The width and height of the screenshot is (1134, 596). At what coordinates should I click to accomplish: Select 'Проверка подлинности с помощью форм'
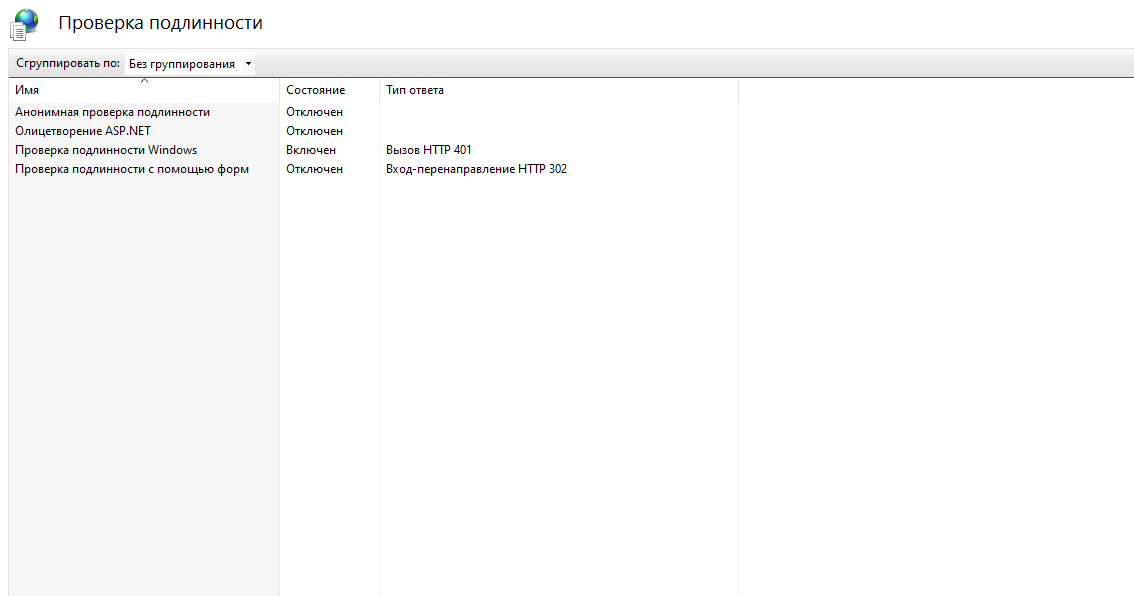point(132,169)
